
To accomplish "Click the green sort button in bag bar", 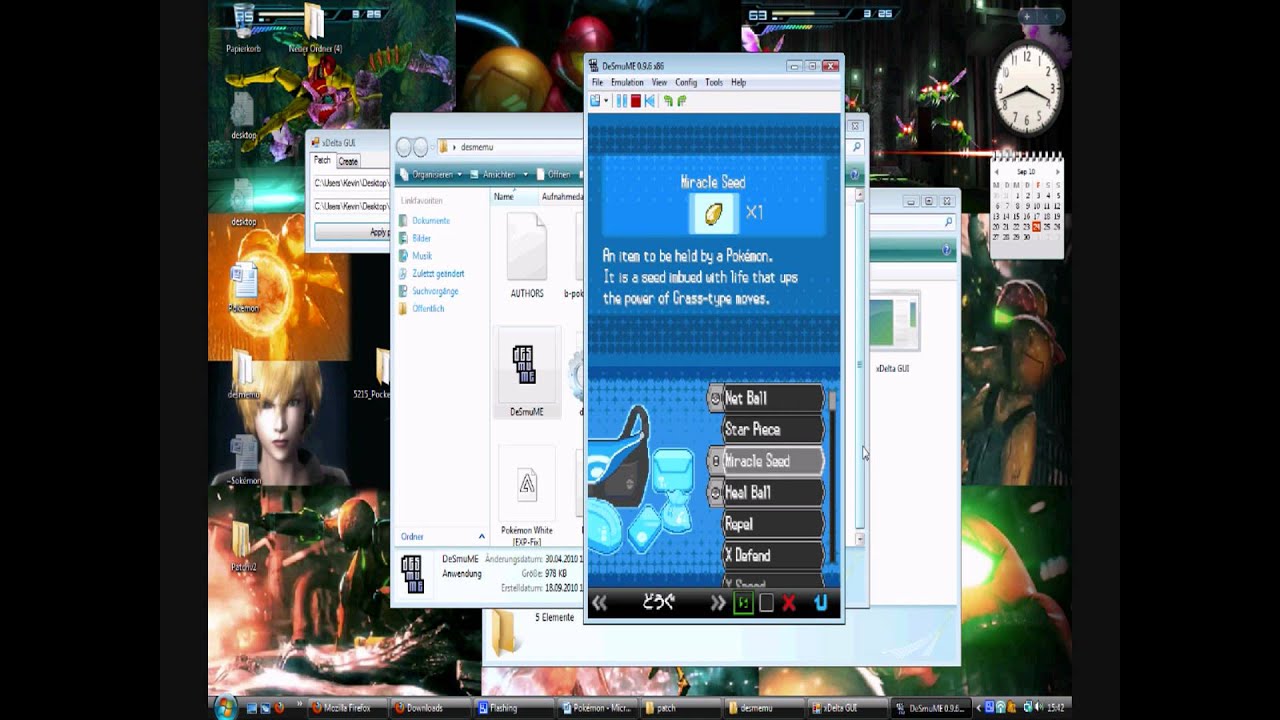I will 743,603.
